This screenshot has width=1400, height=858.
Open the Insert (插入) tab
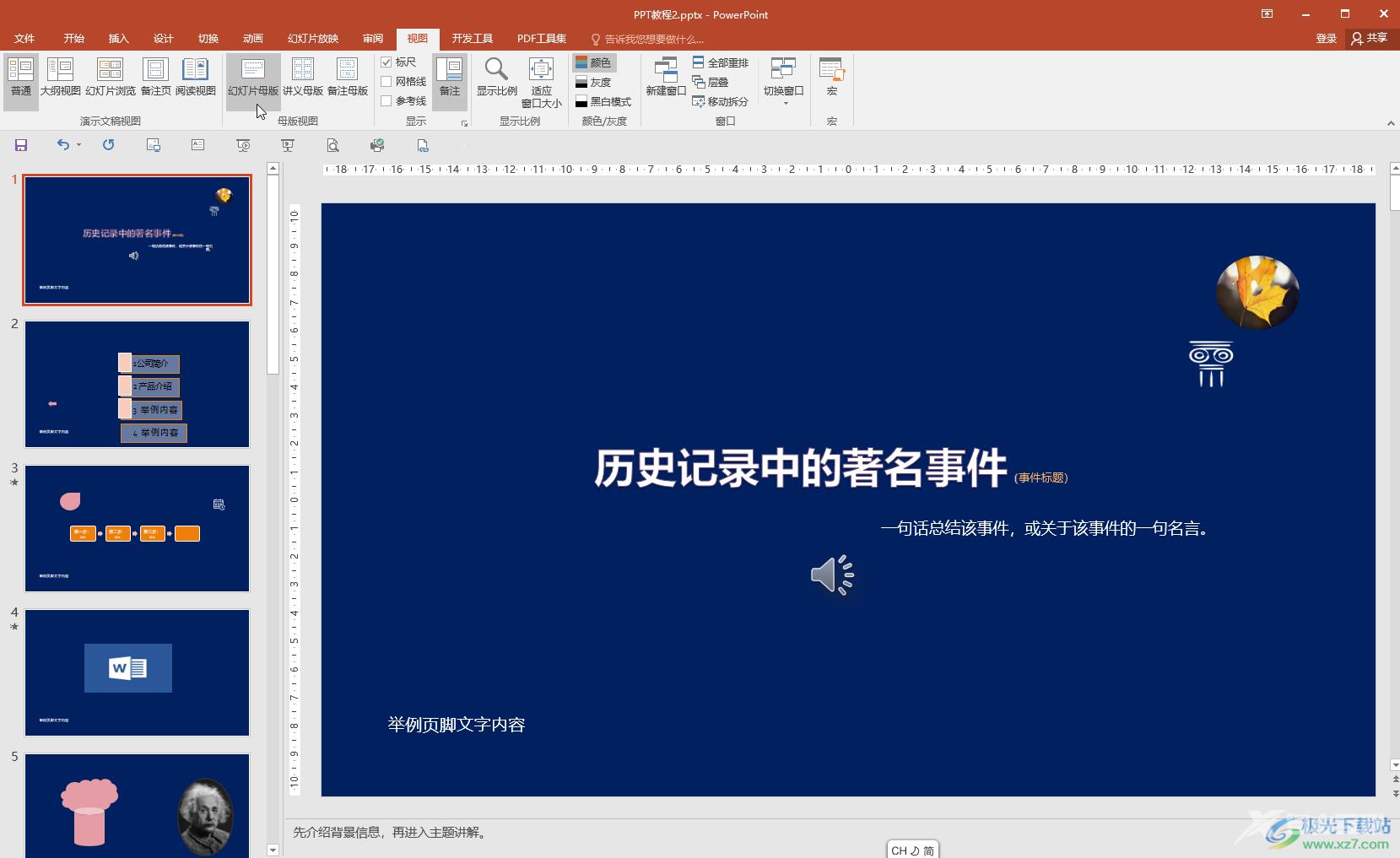[119, 39]
